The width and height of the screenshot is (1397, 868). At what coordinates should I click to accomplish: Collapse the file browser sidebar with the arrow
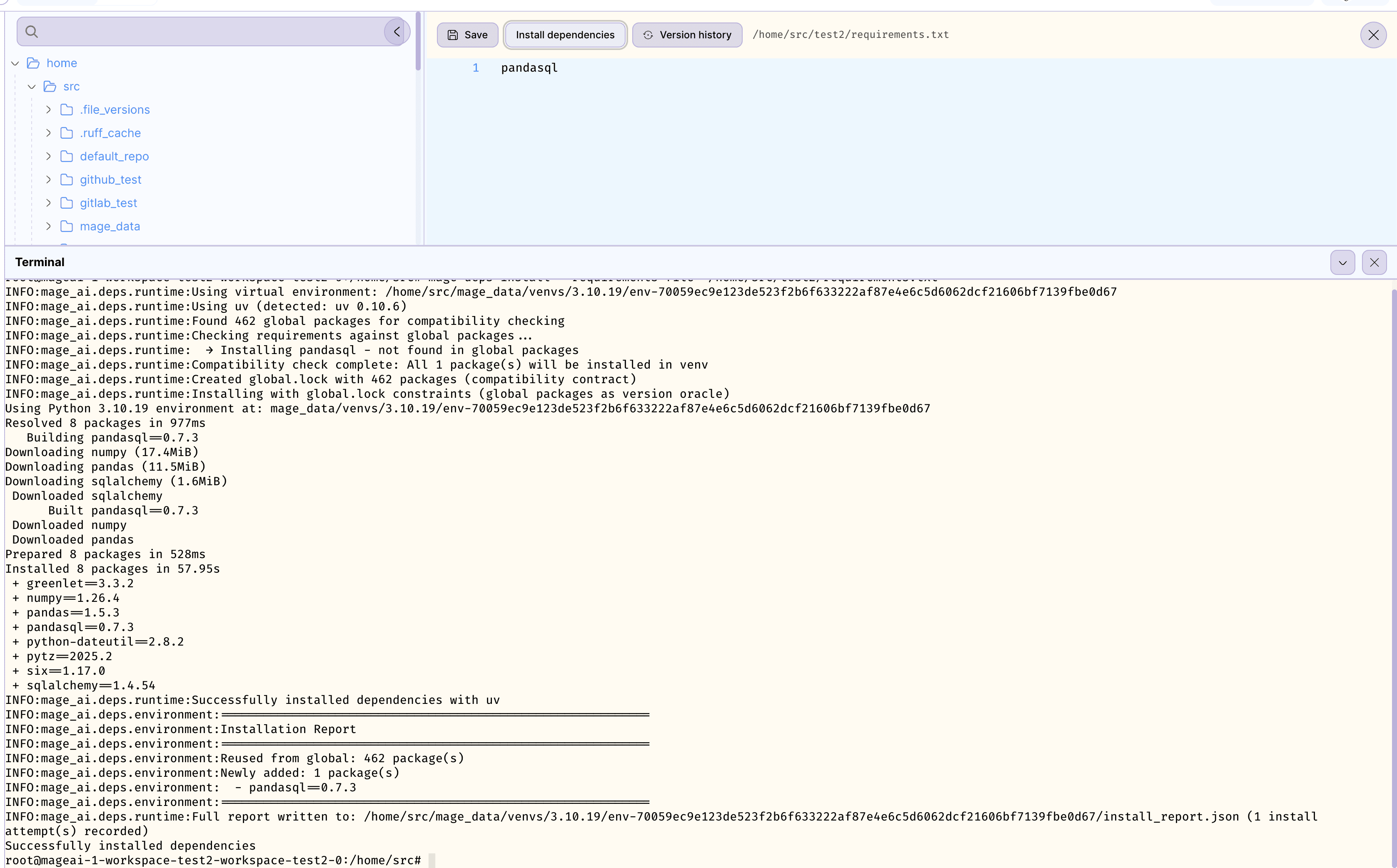tap(397, 32)
